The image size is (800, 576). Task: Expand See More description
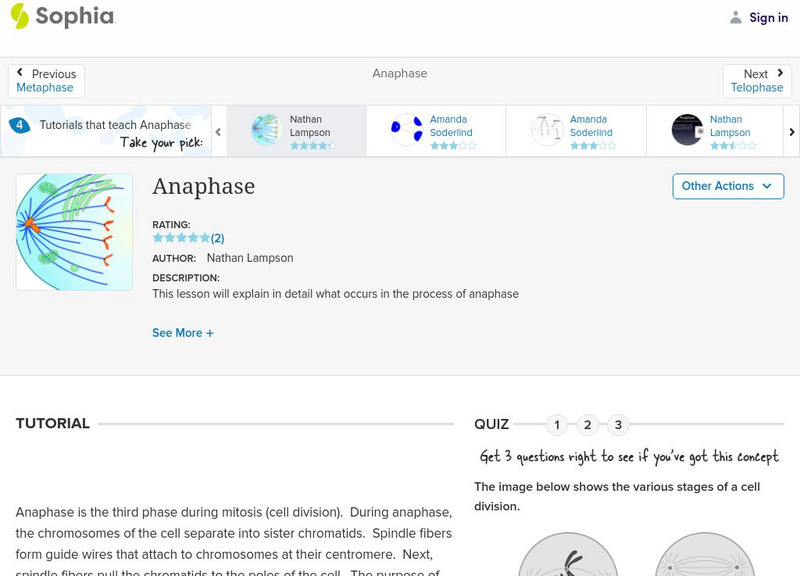[x=183, y=333]
